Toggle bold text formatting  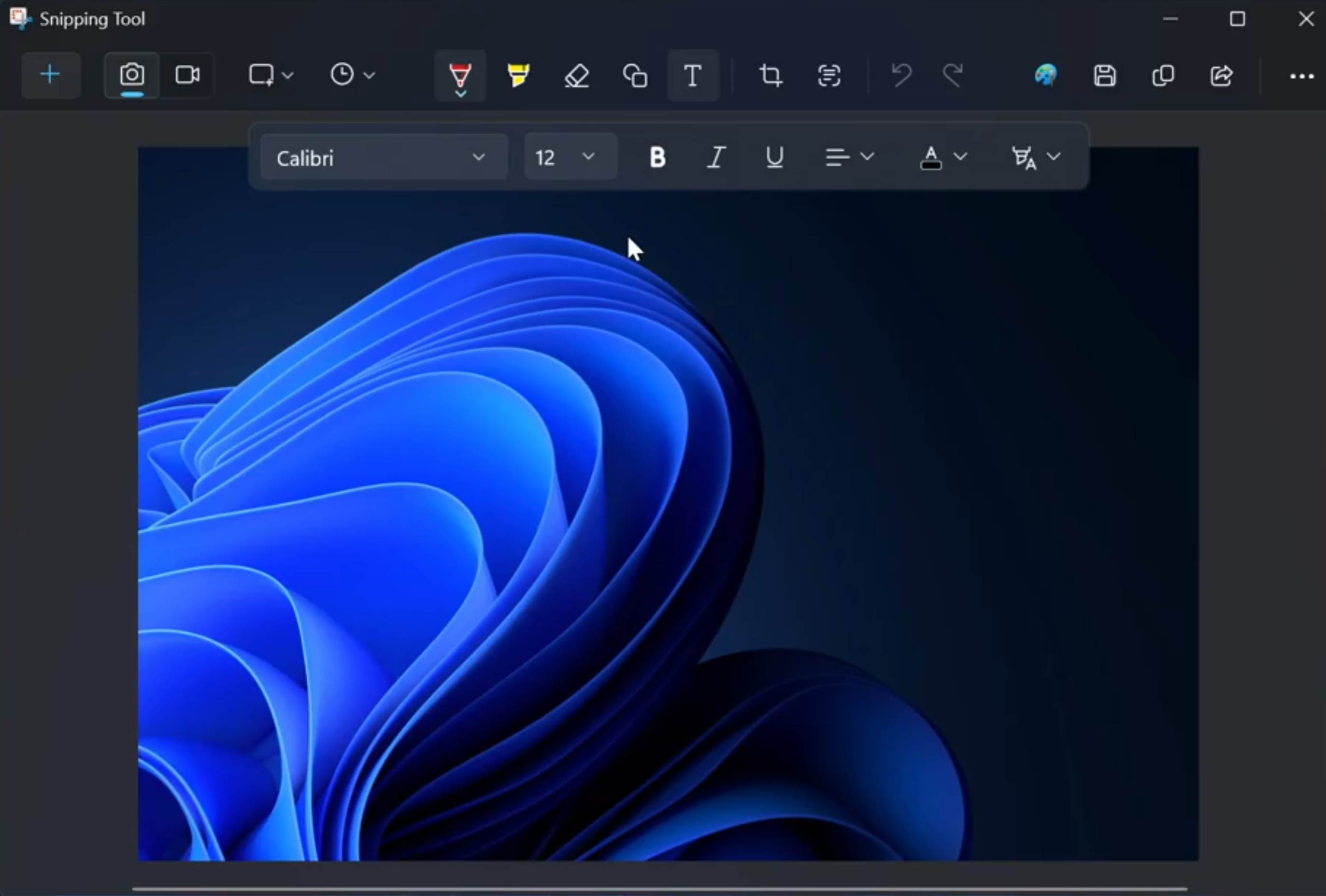tap(657, 156)
